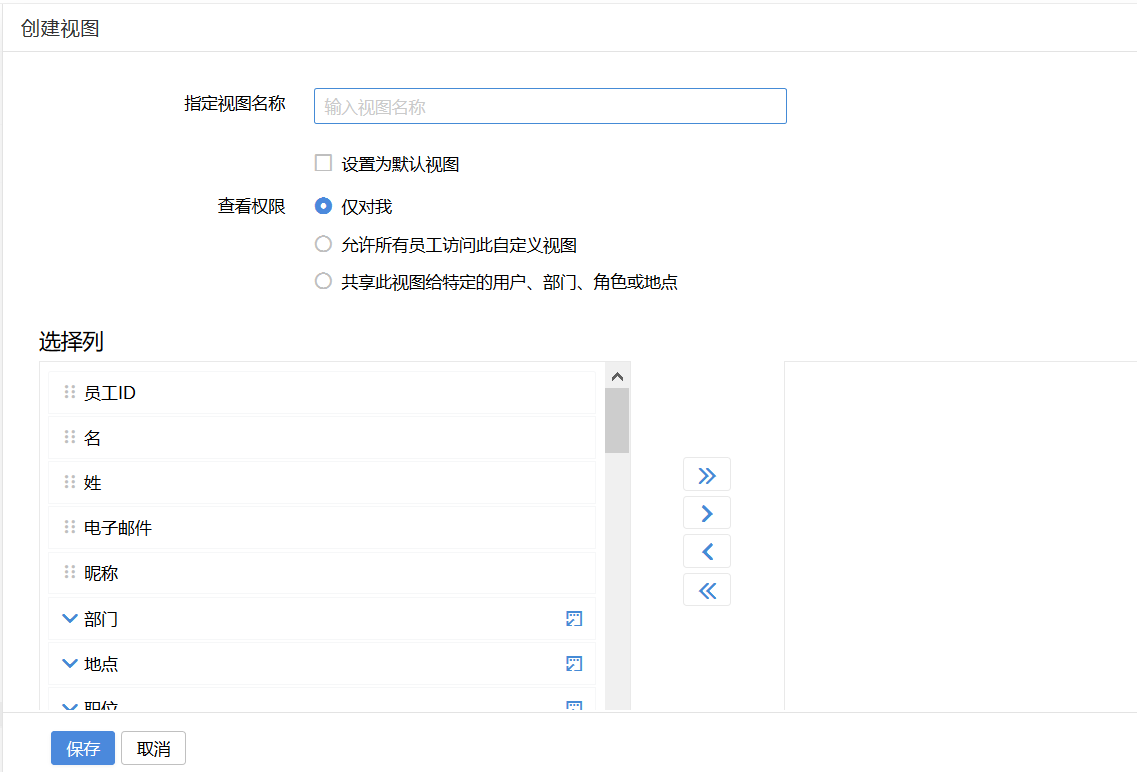The image size is (1137, 772).
Task: Click the 取消 button
Action: click(153, 749)
